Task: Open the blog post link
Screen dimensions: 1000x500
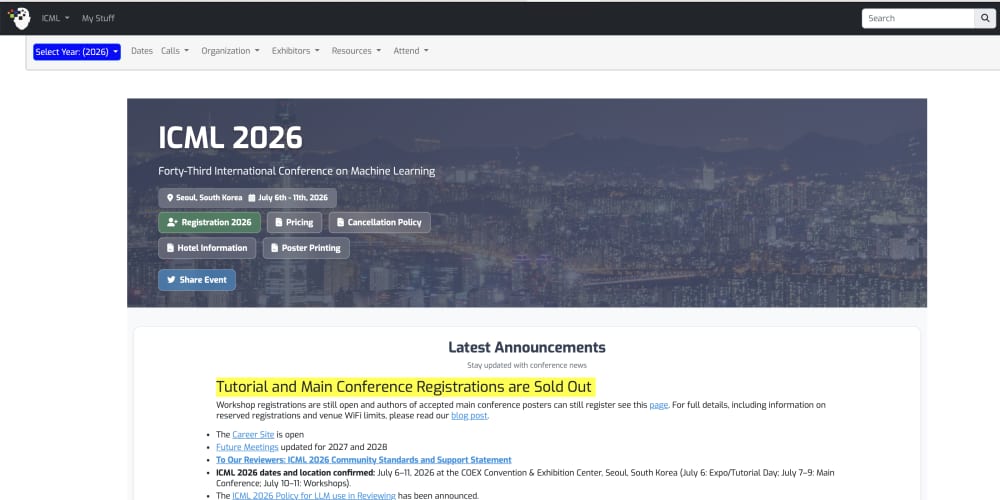Action: click(469, 416)
